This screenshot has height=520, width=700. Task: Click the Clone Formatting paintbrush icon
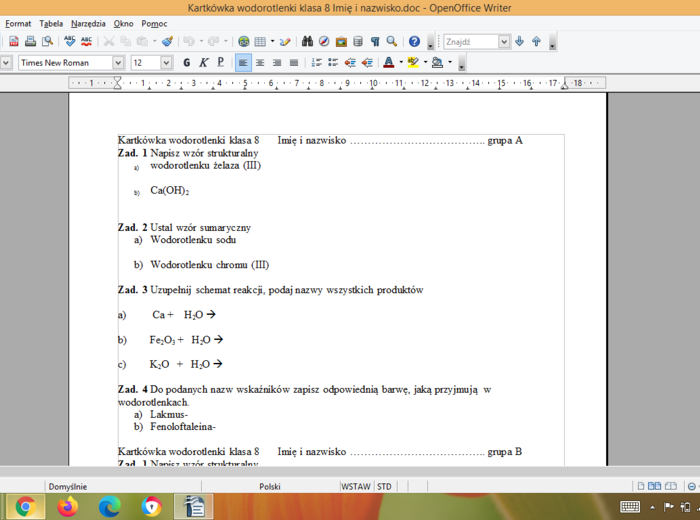coord(167,42)
